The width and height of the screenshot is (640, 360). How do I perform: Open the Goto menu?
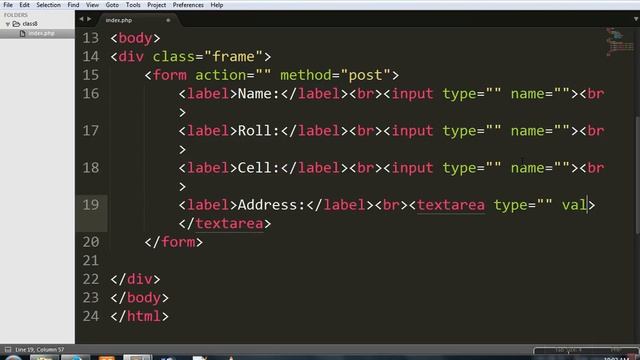112,5
